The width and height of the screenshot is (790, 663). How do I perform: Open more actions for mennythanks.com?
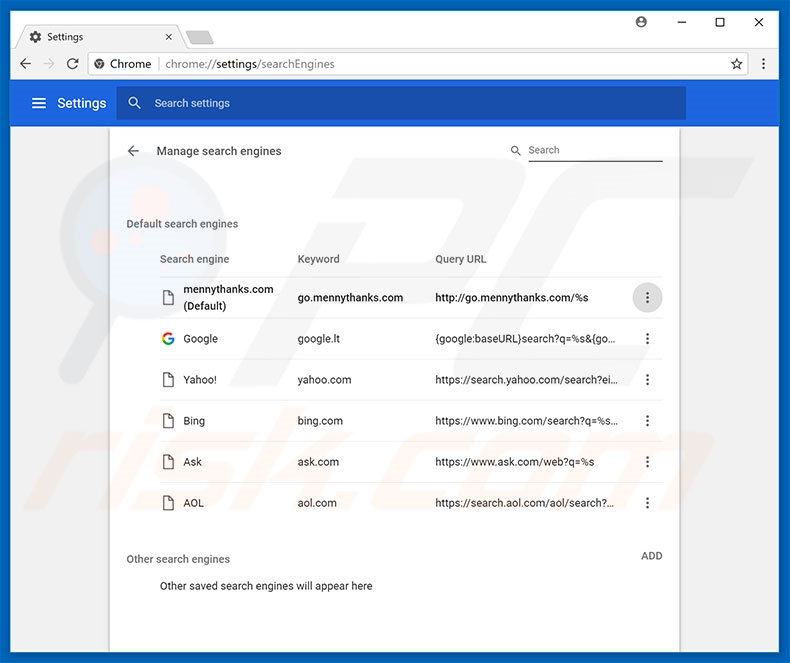(x=647, y=298)
